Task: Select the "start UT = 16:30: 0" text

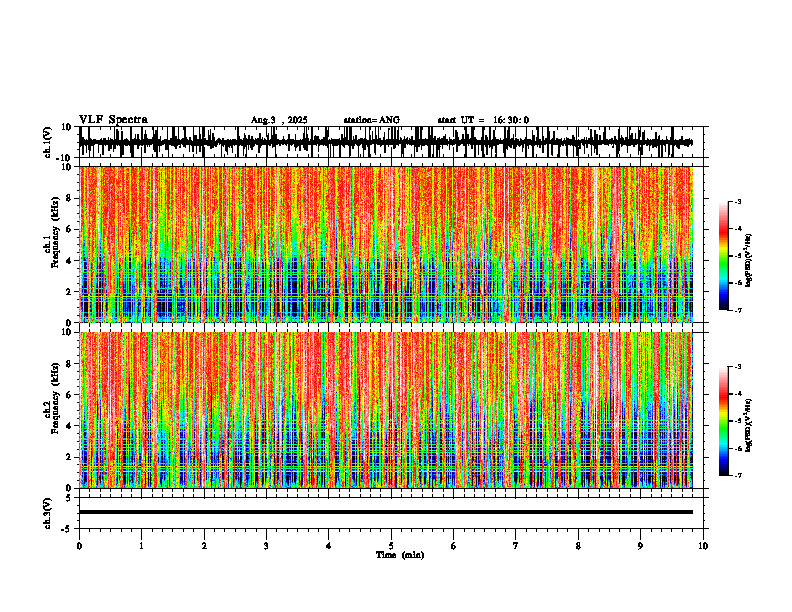Action: pos(483,120)
